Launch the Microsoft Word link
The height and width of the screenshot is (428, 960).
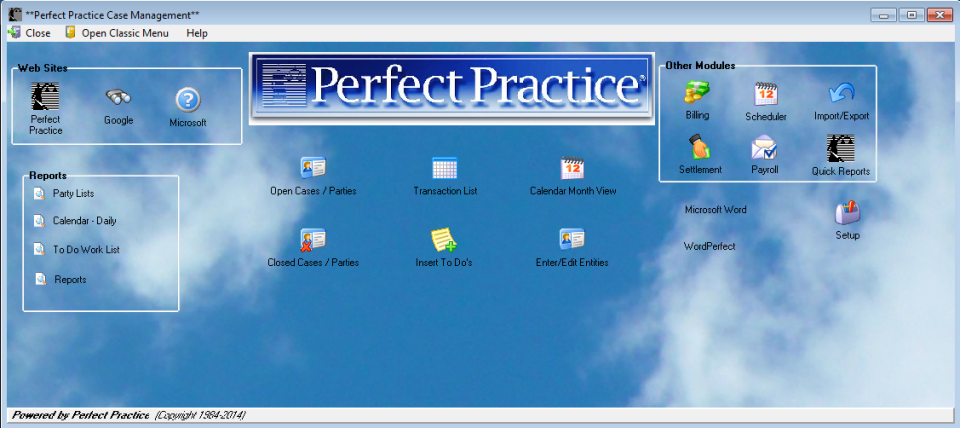tap(716, 209)
